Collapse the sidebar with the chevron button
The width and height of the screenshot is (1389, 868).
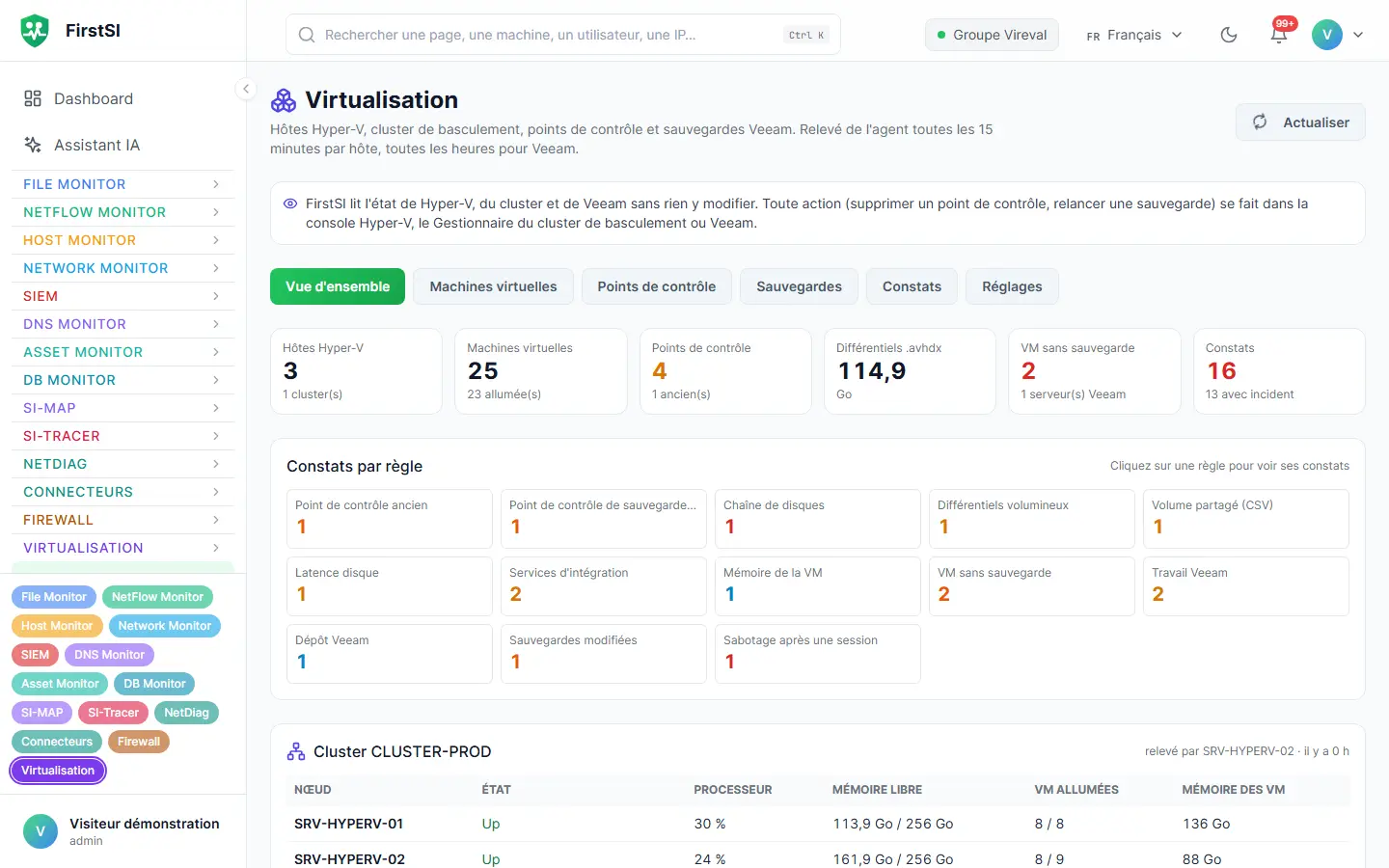246,89
